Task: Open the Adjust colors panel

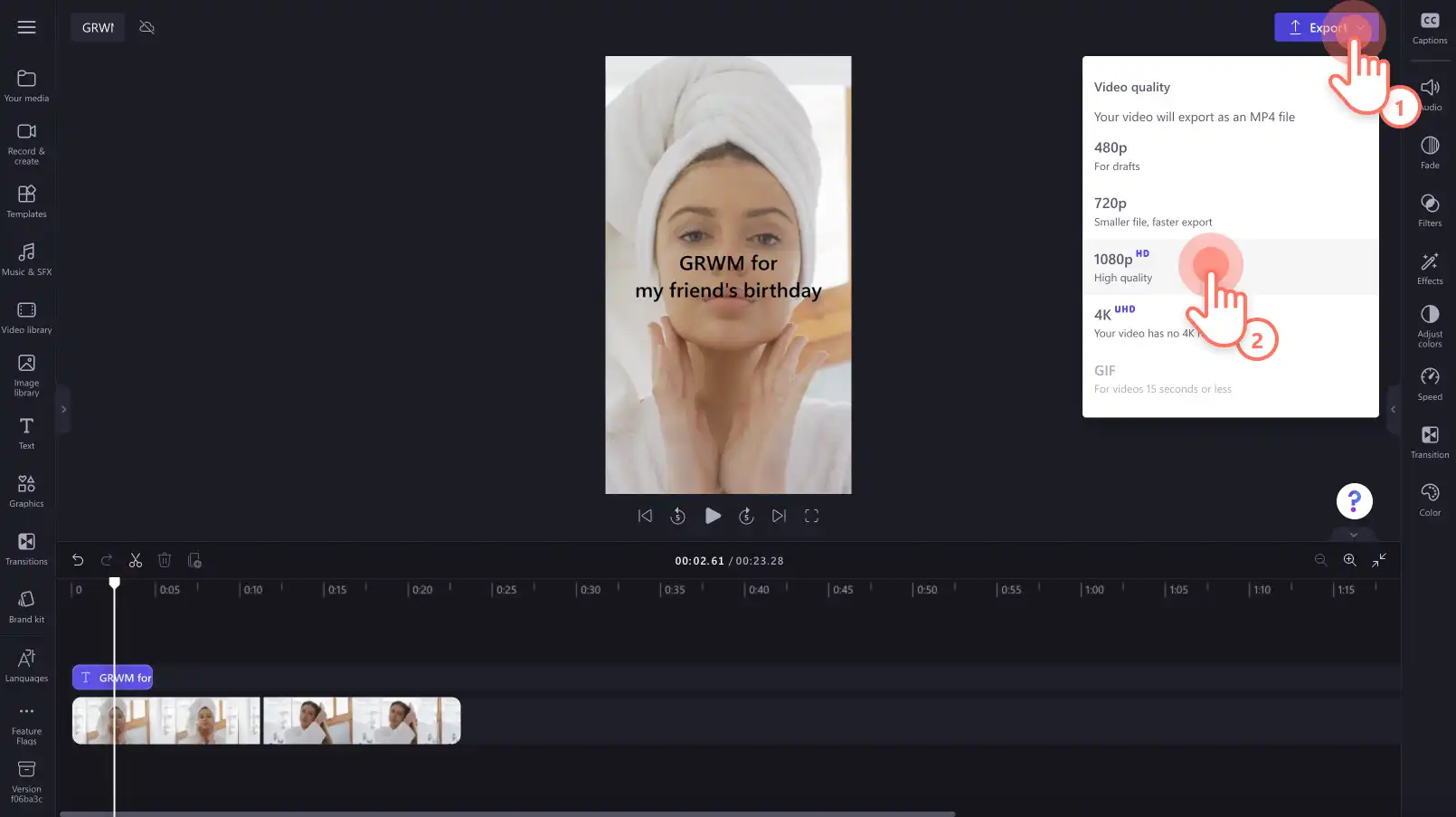Action: pyautogui.click(x=1430, y=326)
